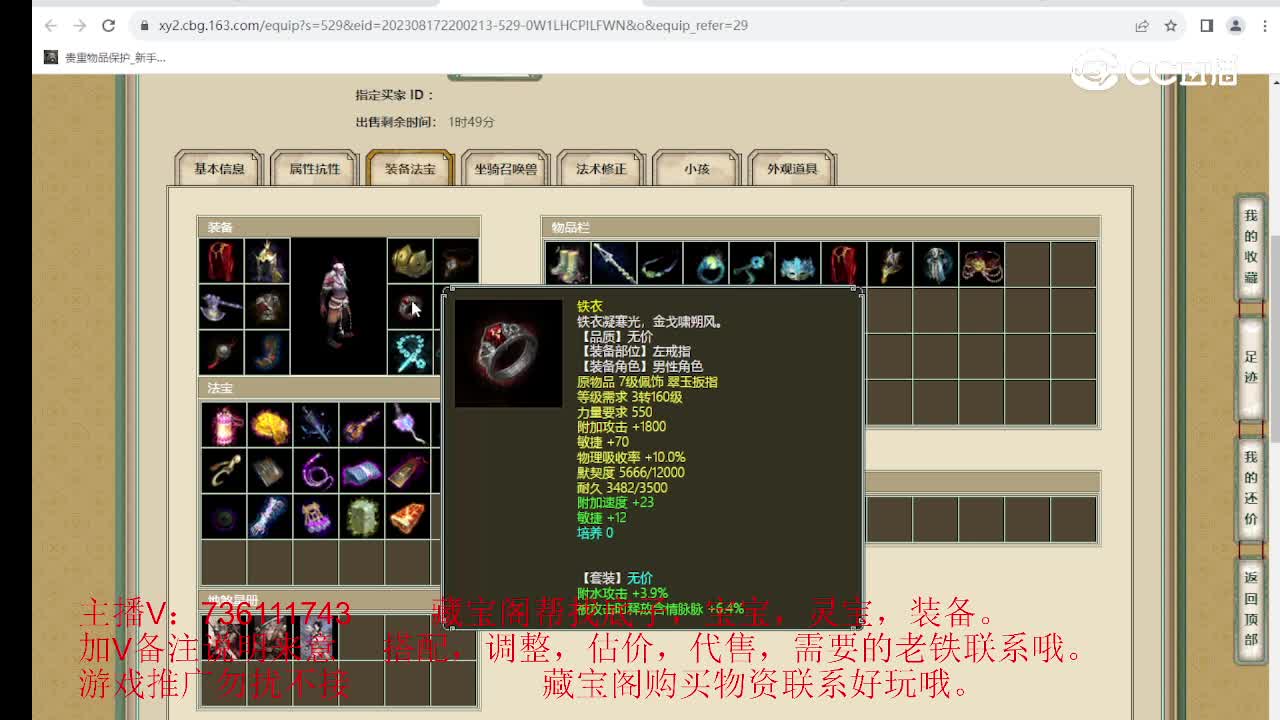Screen dimensions: 1280x720
Task: Click the 默契度 5666/12000 line
Action: click(631, 472)
